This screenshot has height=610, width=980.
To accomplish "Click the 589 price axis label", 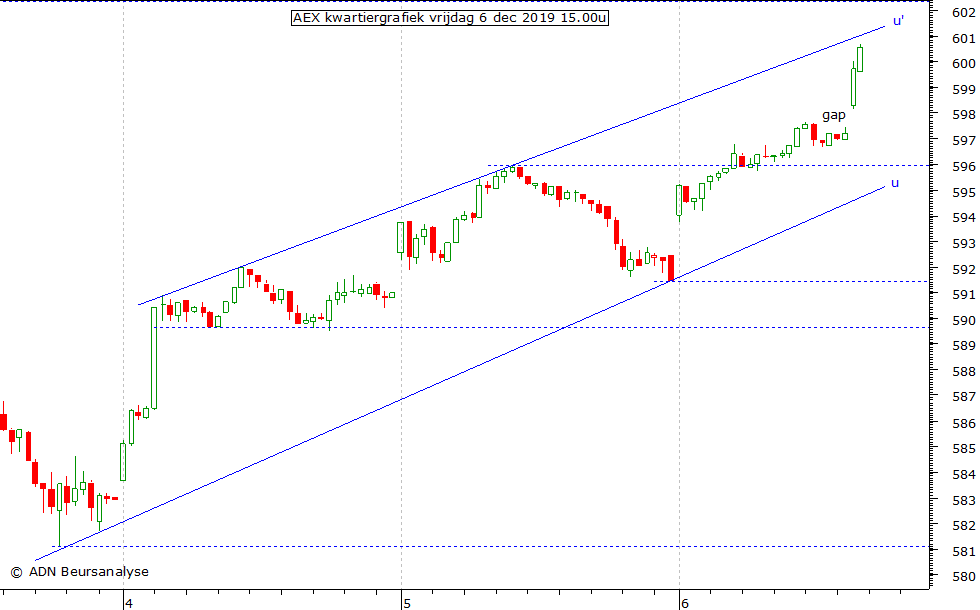I will [963, 346].
